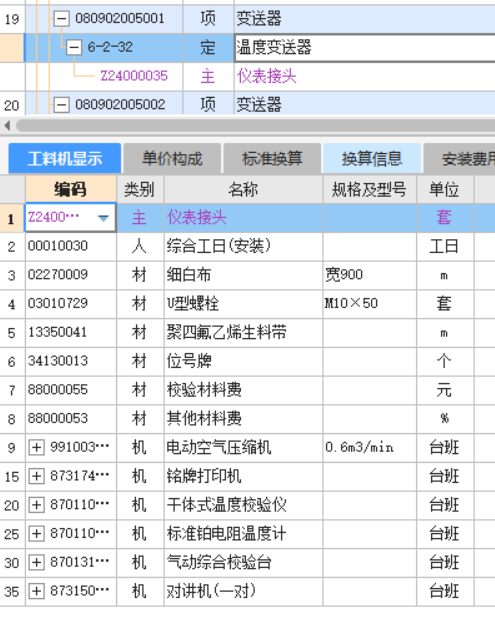Screen dimensions: 495x625
Task: Click the 套 unit cell of U型螺栓
Action: [445, 303]
